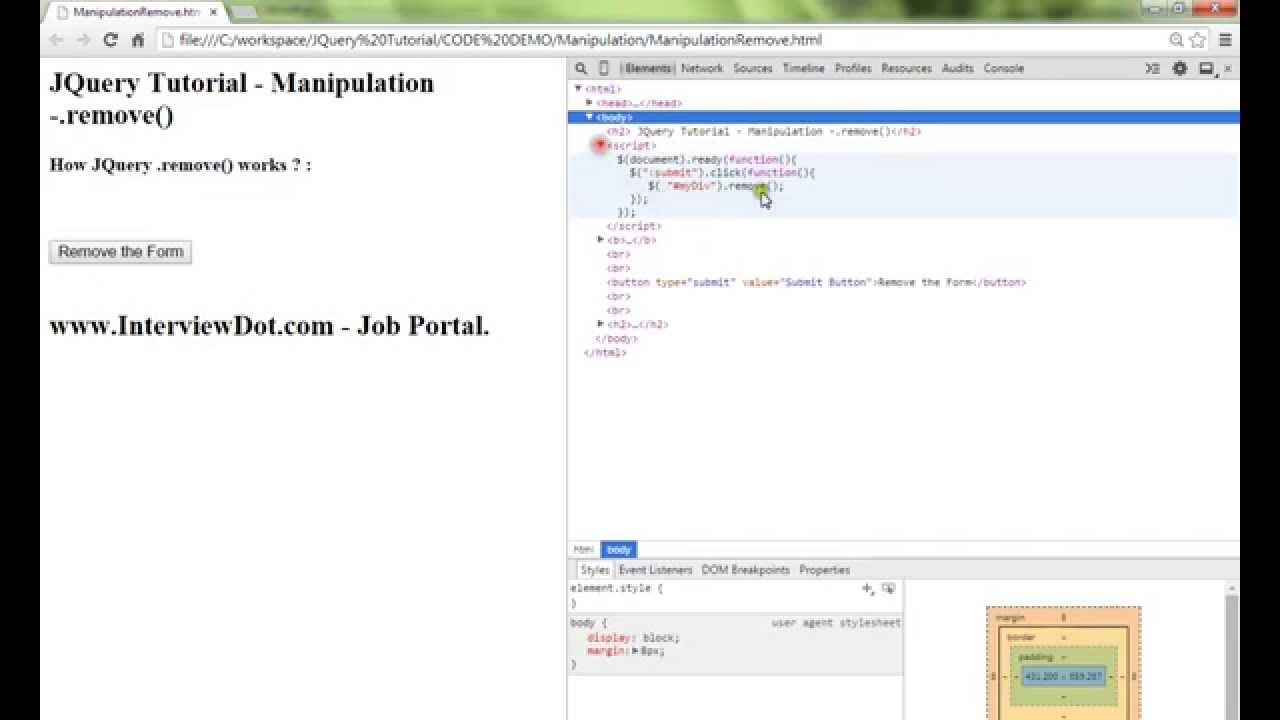Select the closing </body> row
This screenshot has width=1280, height=720.
click(616, 338)
